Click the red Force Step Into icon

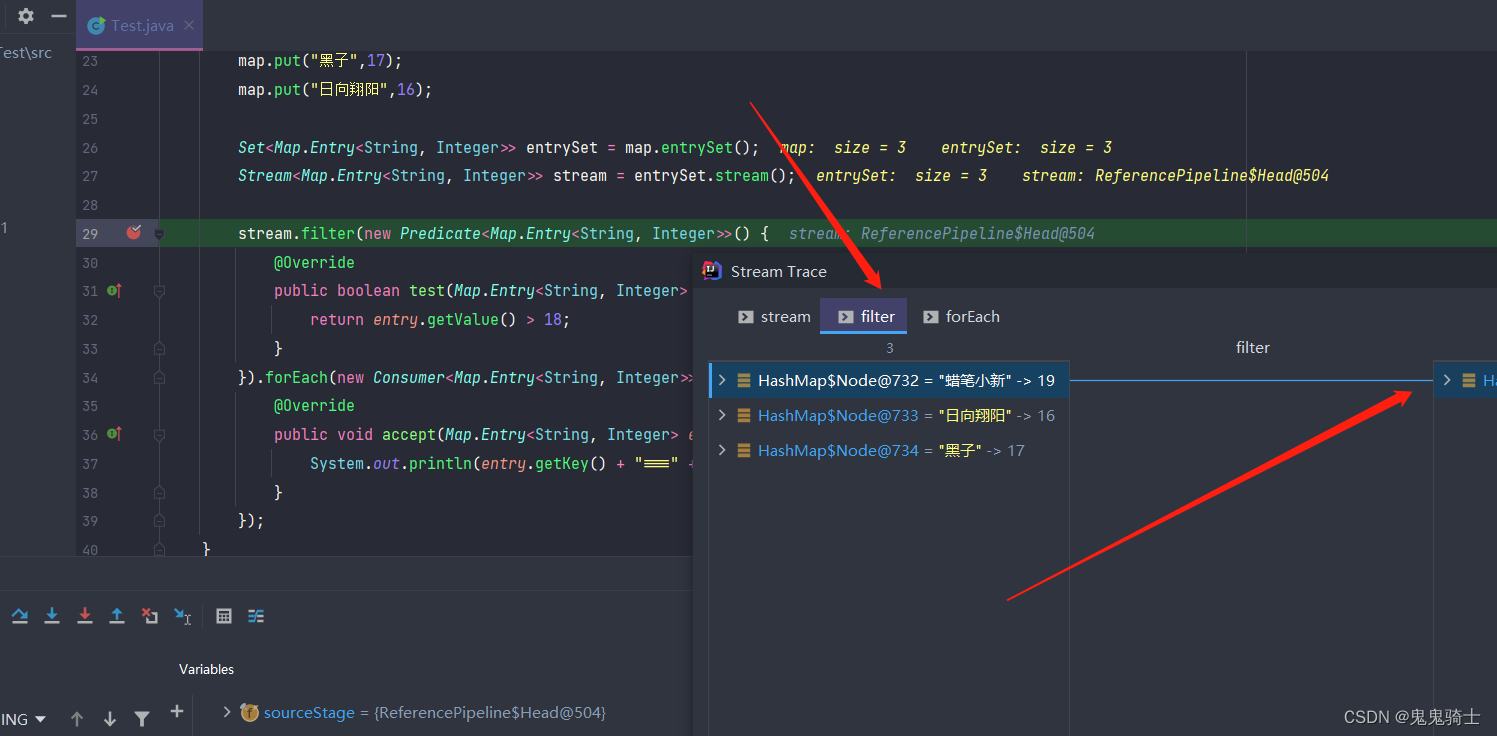click(x=85, y=616)
